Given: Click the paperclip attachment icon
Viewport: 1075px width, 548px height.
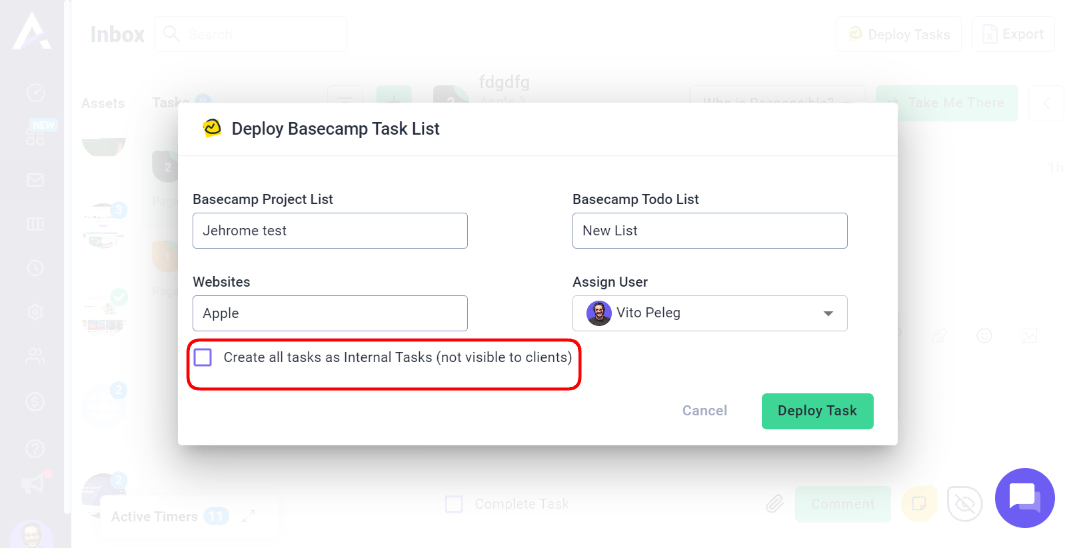Looking at the screenshot, I should pyautogui.click(x=775, y=504).
